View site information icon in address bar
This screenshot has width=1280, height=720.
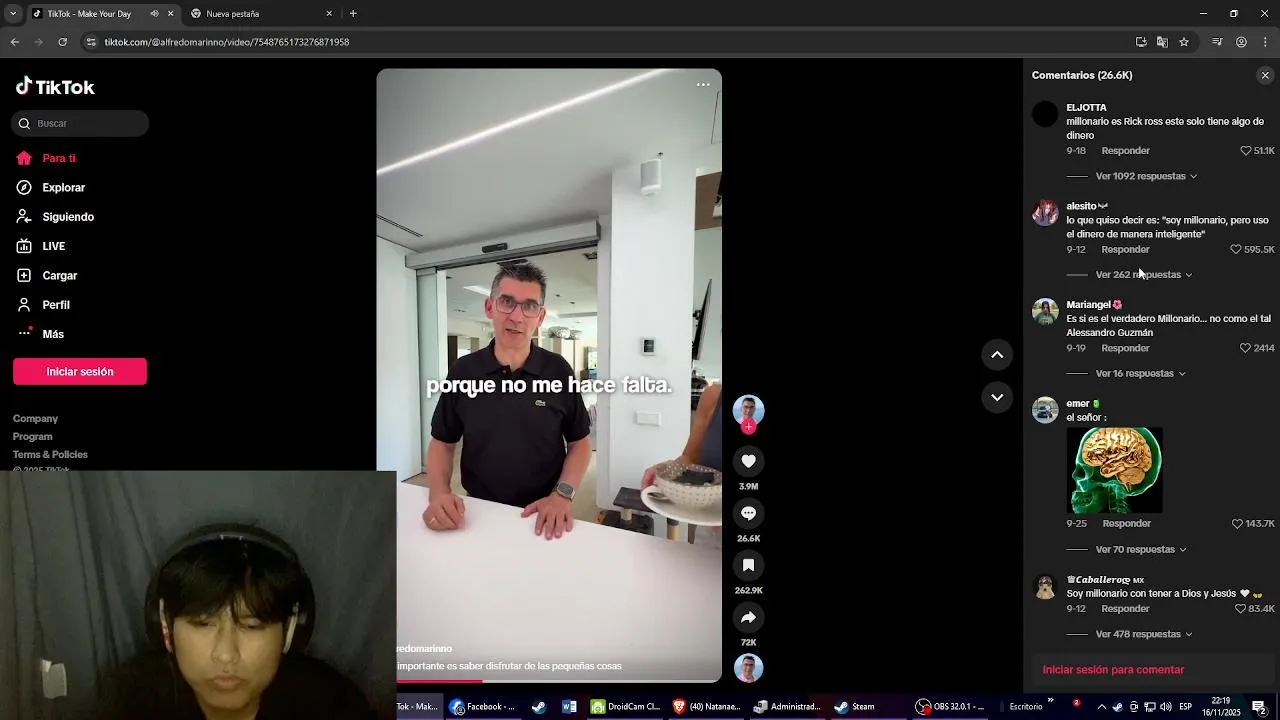tap(91, 42)
